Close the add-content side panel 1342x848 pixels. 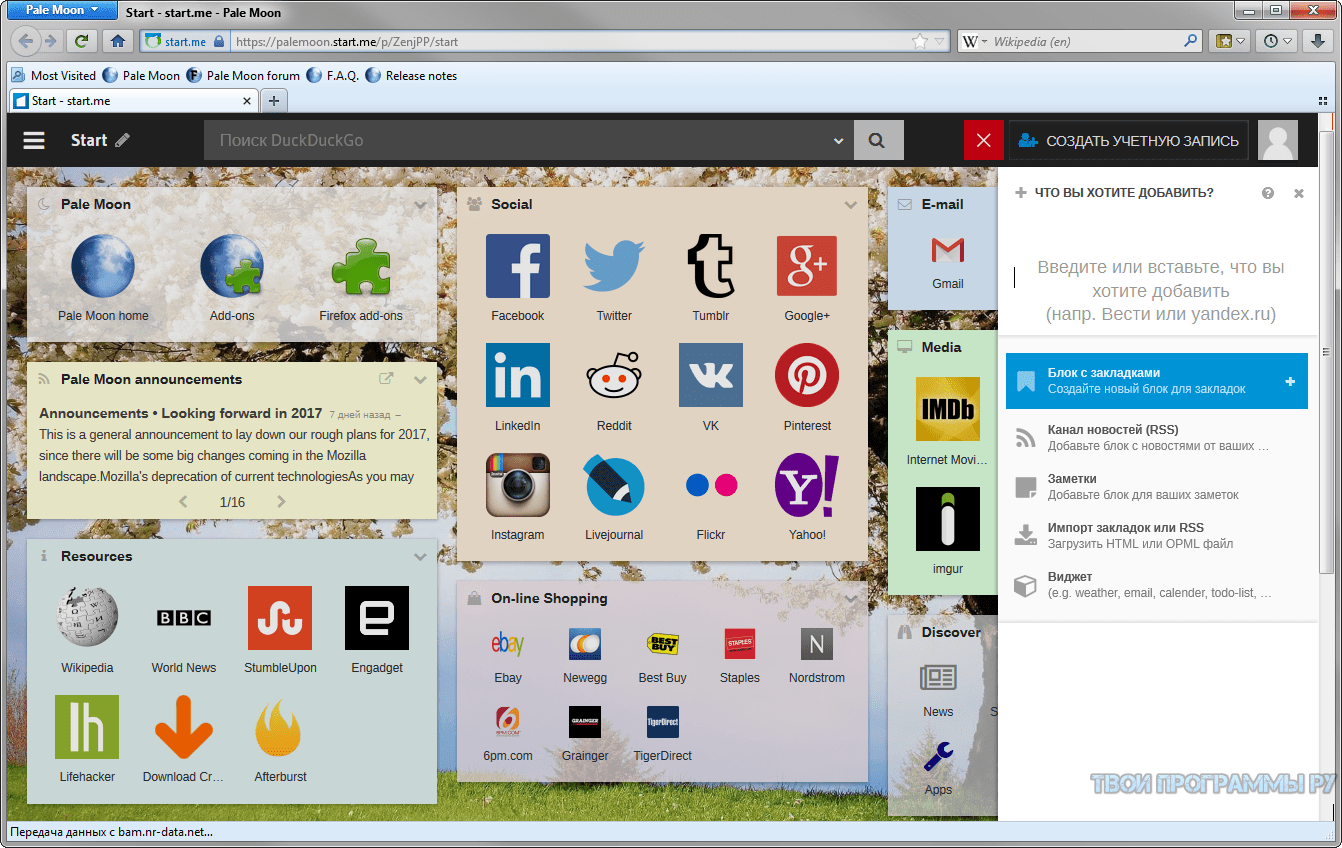pyautogui.click(x=1299, y=193)
